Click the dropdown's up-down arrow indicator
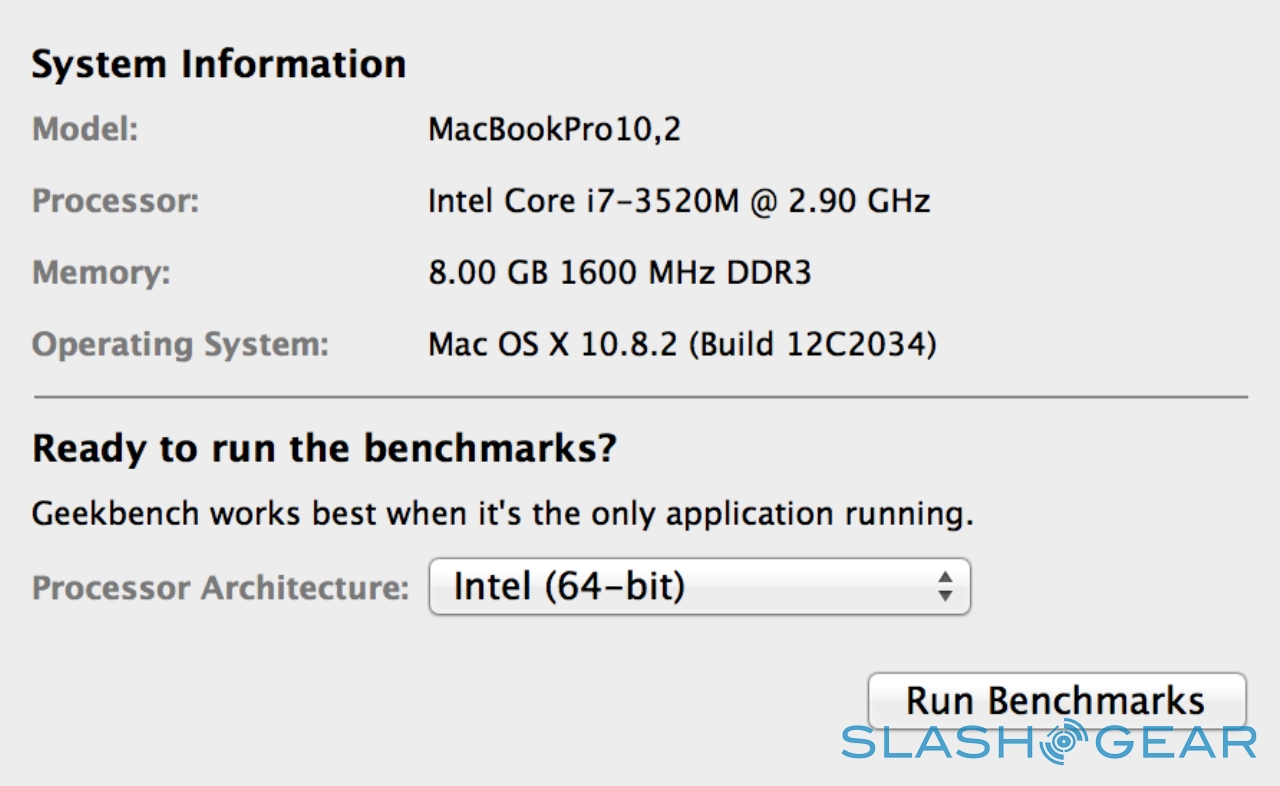This screenshot has width=1280, height=786. coord(944,586)
